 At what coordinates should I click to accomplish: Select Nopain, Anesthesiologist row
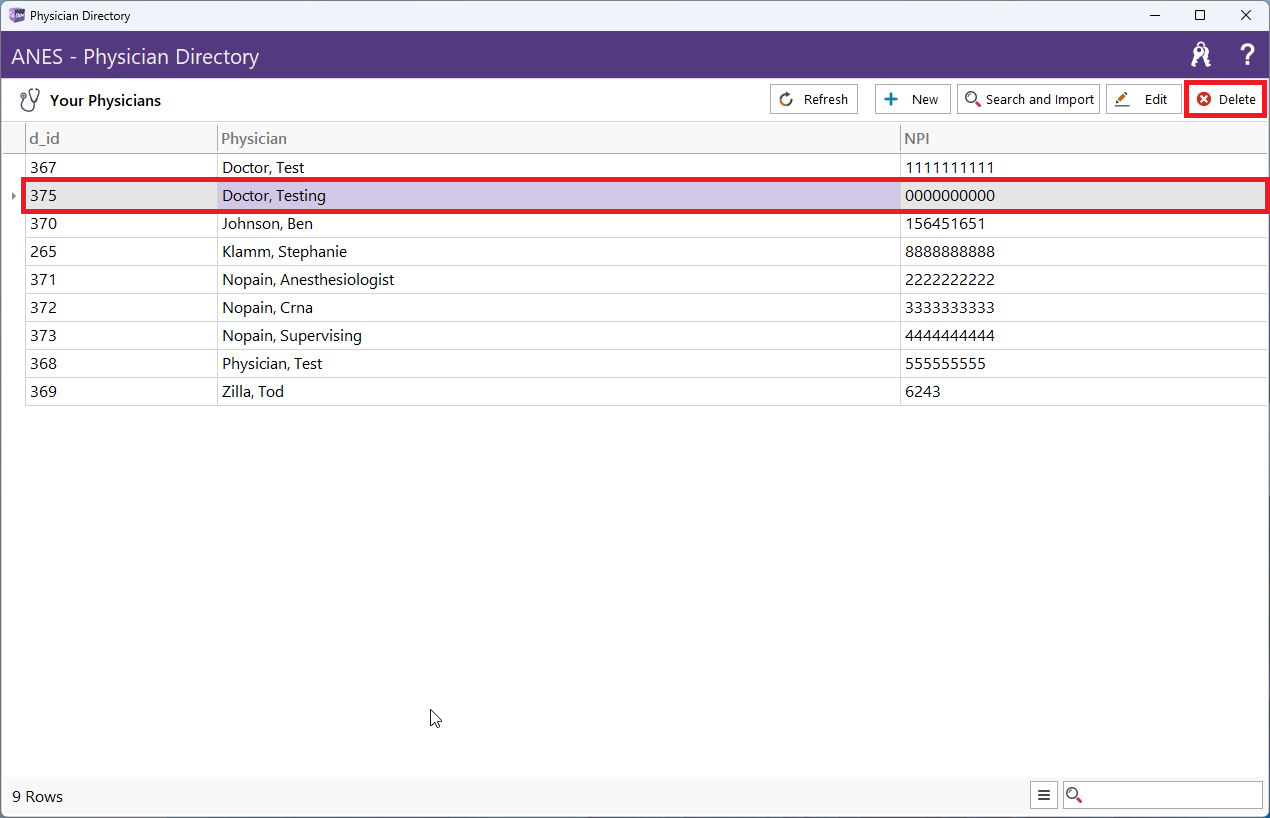(x=646, y=280)
